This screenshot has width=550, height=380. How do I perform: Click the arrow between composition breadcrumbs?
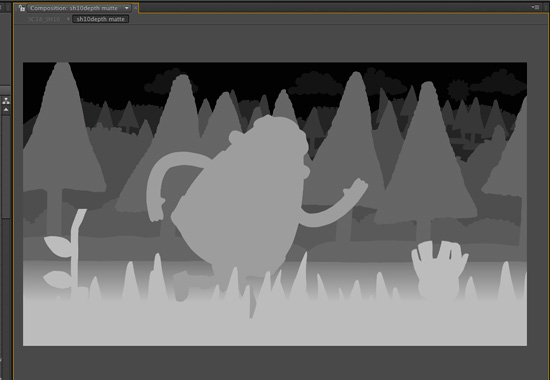coord(68,19)
